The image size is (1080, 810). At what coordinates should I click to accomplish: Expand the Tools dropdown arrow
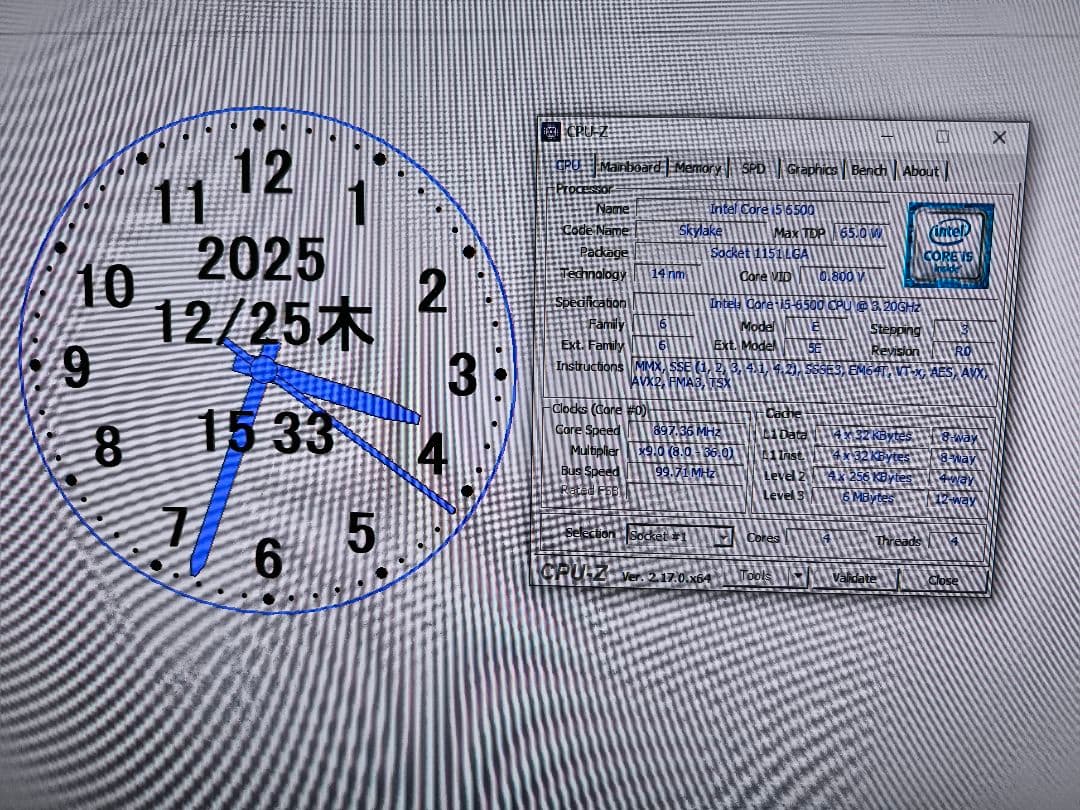click(797, 576)
